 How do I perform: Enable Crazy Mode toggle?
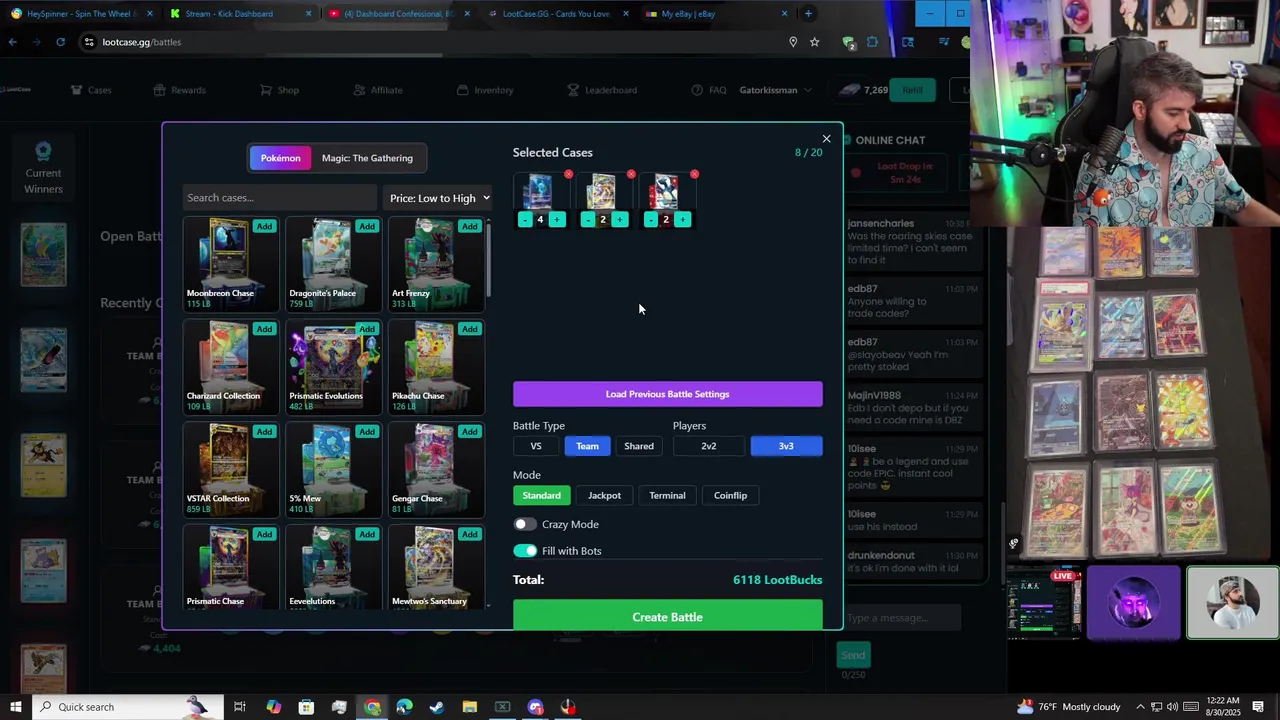(525, 524)
